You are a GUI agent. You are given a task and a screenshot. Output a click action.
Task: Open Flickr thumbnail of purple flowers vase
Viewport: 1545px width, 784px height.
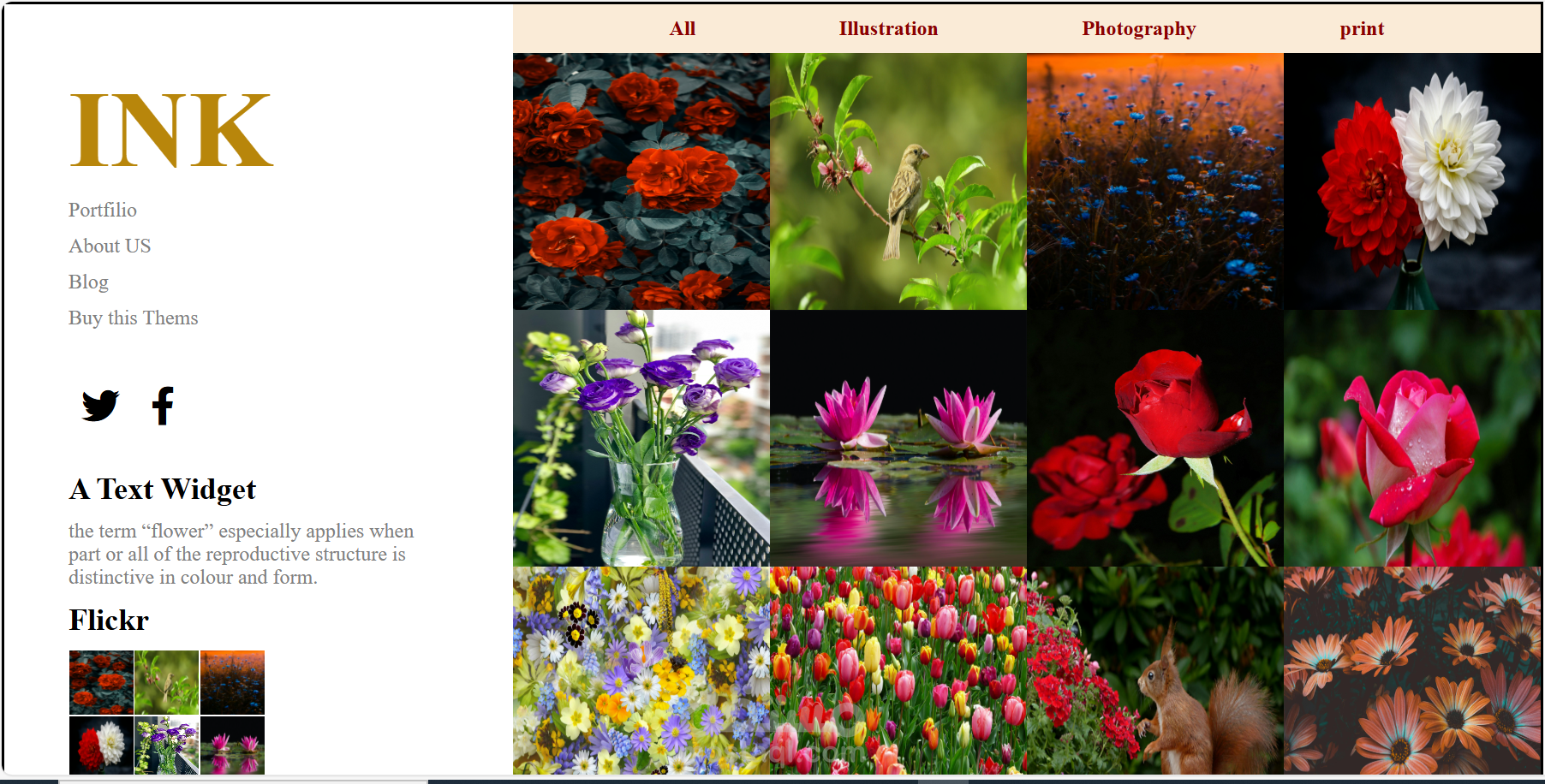tap(166, 745)
